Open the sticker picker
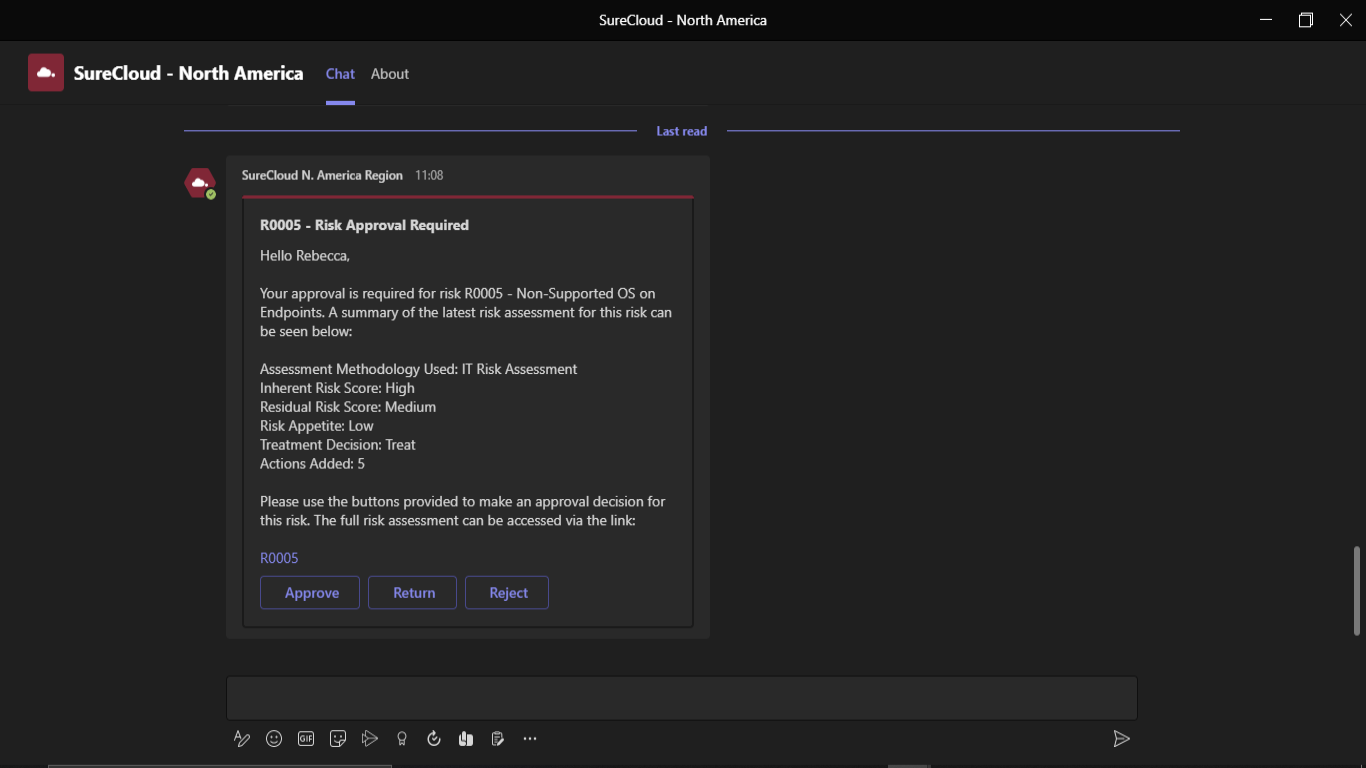 [x=338, y=739]
